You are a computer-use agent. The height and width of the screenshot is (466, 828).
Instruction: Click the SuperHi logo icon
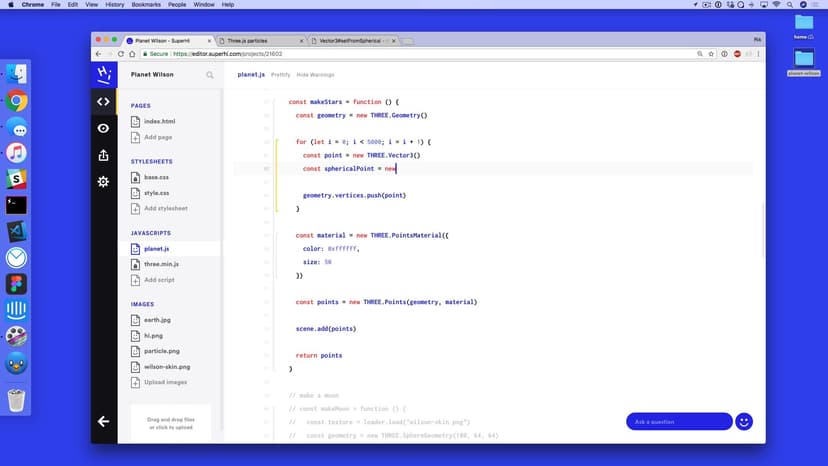(103, 74)
